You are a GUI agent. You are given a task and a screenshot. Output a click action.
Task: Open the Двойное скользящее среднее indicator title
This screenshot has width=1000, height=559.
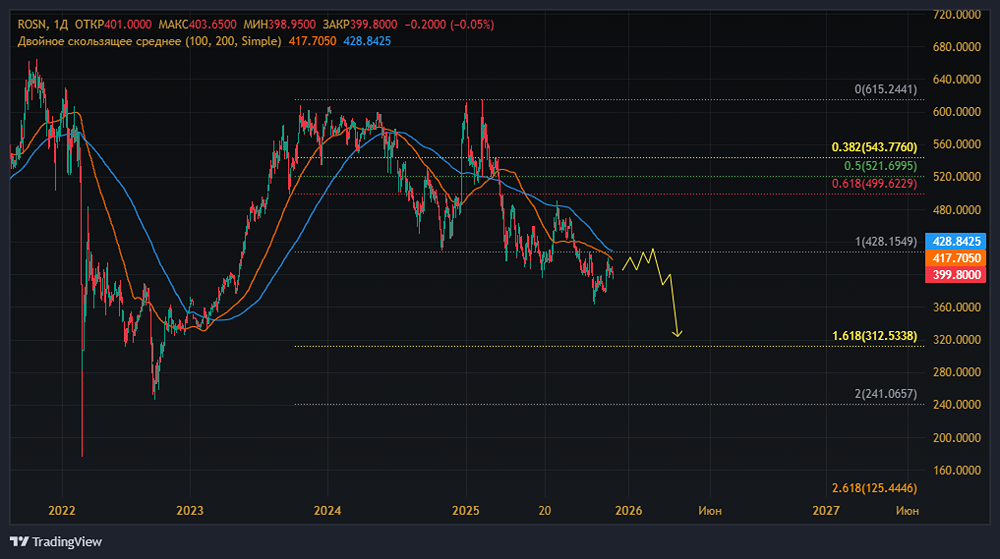pyautogui.click(x=128, y=41)
